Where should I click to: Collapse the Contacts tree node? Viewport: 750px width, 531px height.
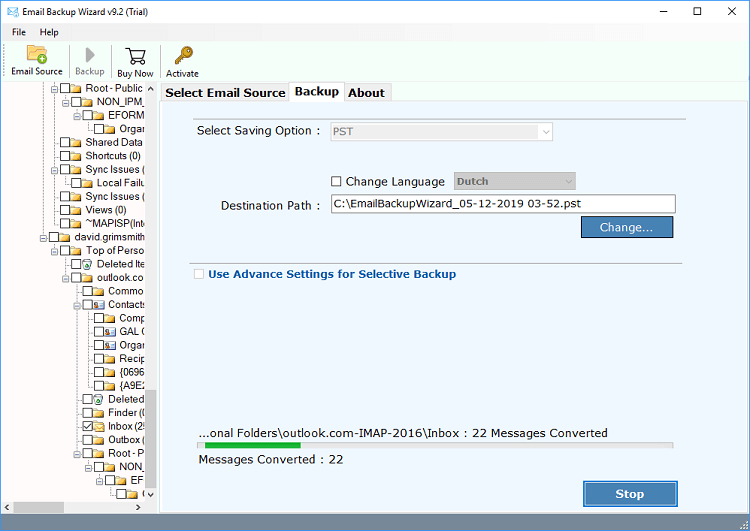pyautogui.click(x=77, y=305)
